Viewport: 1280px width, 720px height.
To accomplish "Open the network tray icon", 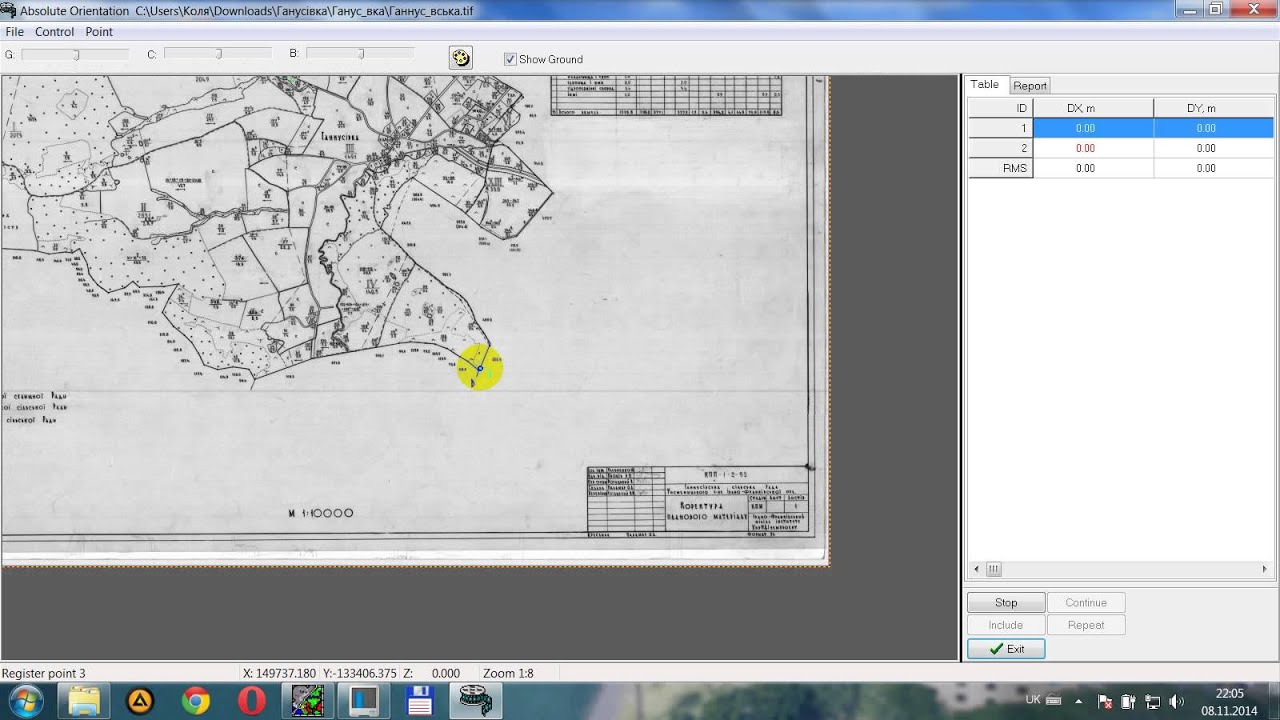I will click(1152, 702).
